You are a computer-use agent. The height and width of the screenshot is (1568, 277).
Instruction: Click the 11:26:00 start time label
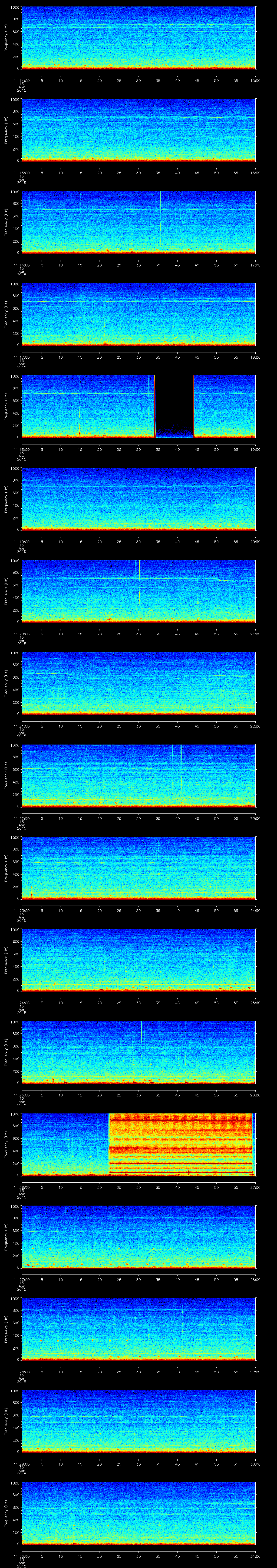(x=21, y=1187)
